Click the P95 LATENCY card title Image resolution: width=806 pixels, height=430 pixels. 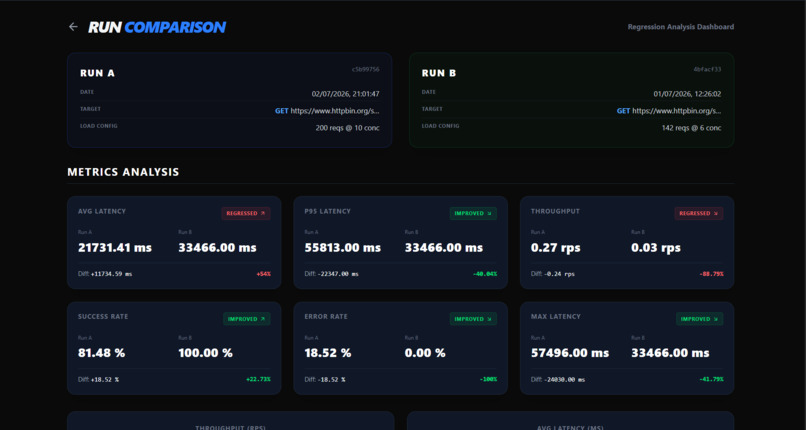click(327, 211)
